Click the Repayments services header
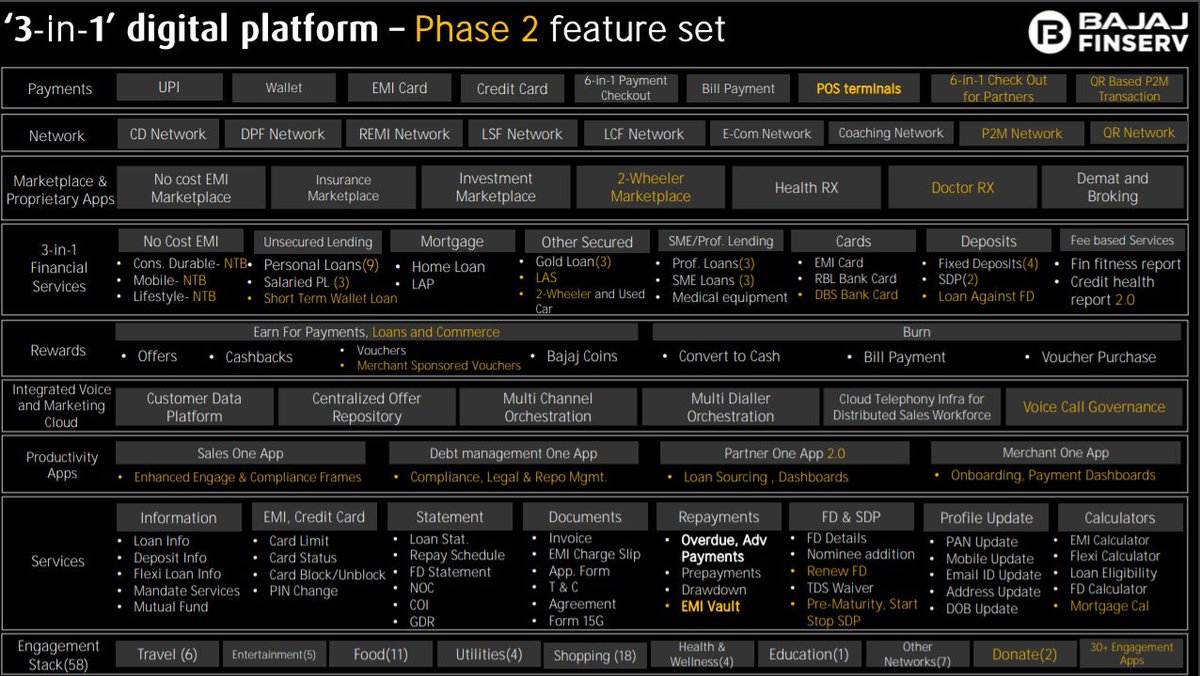Image resolution: width=1200 pixels, height=676 pixels. coord(718,517)
